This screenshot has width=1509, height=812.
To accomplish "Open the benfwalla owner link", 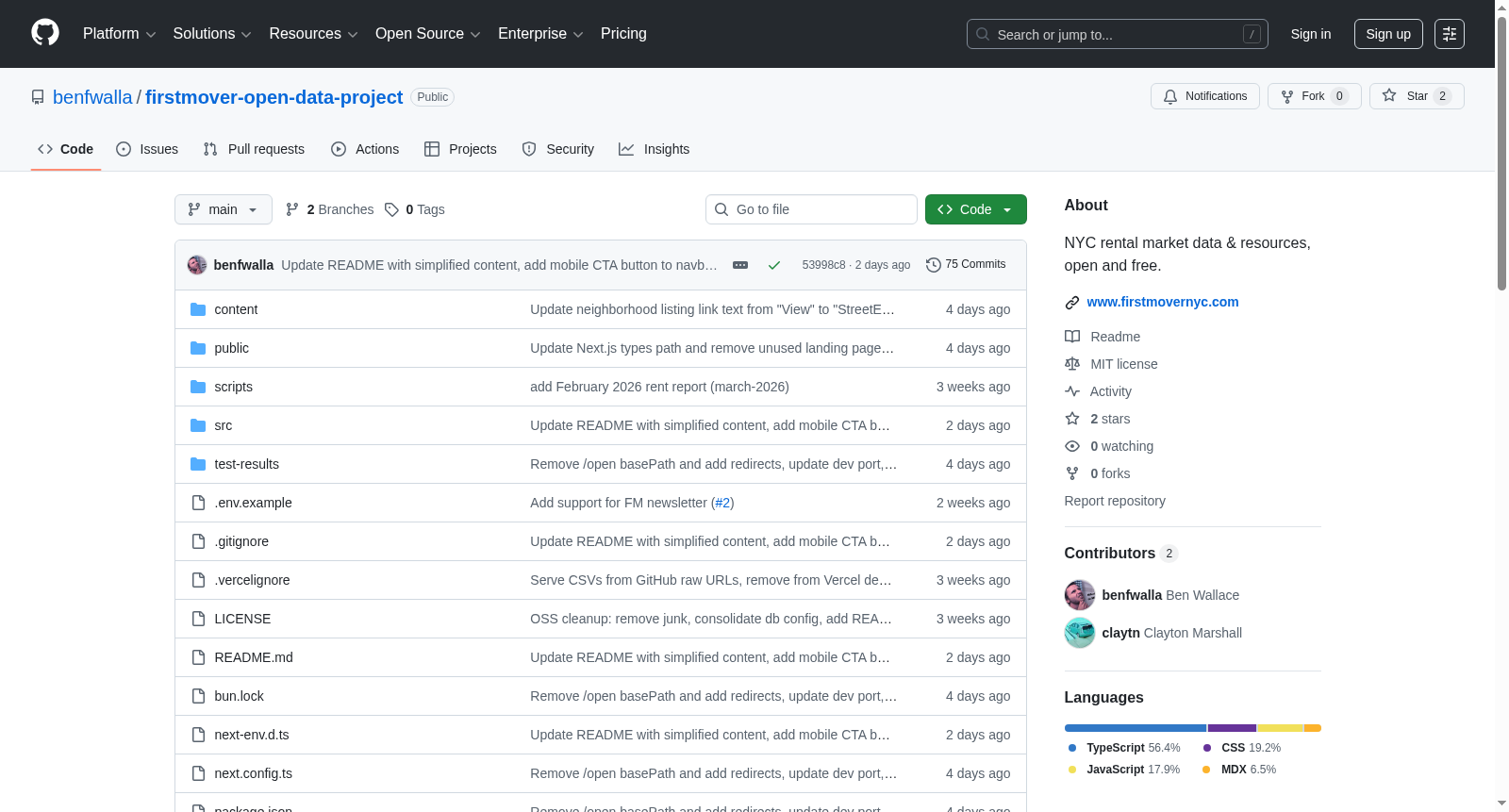I will coord(92,97).
